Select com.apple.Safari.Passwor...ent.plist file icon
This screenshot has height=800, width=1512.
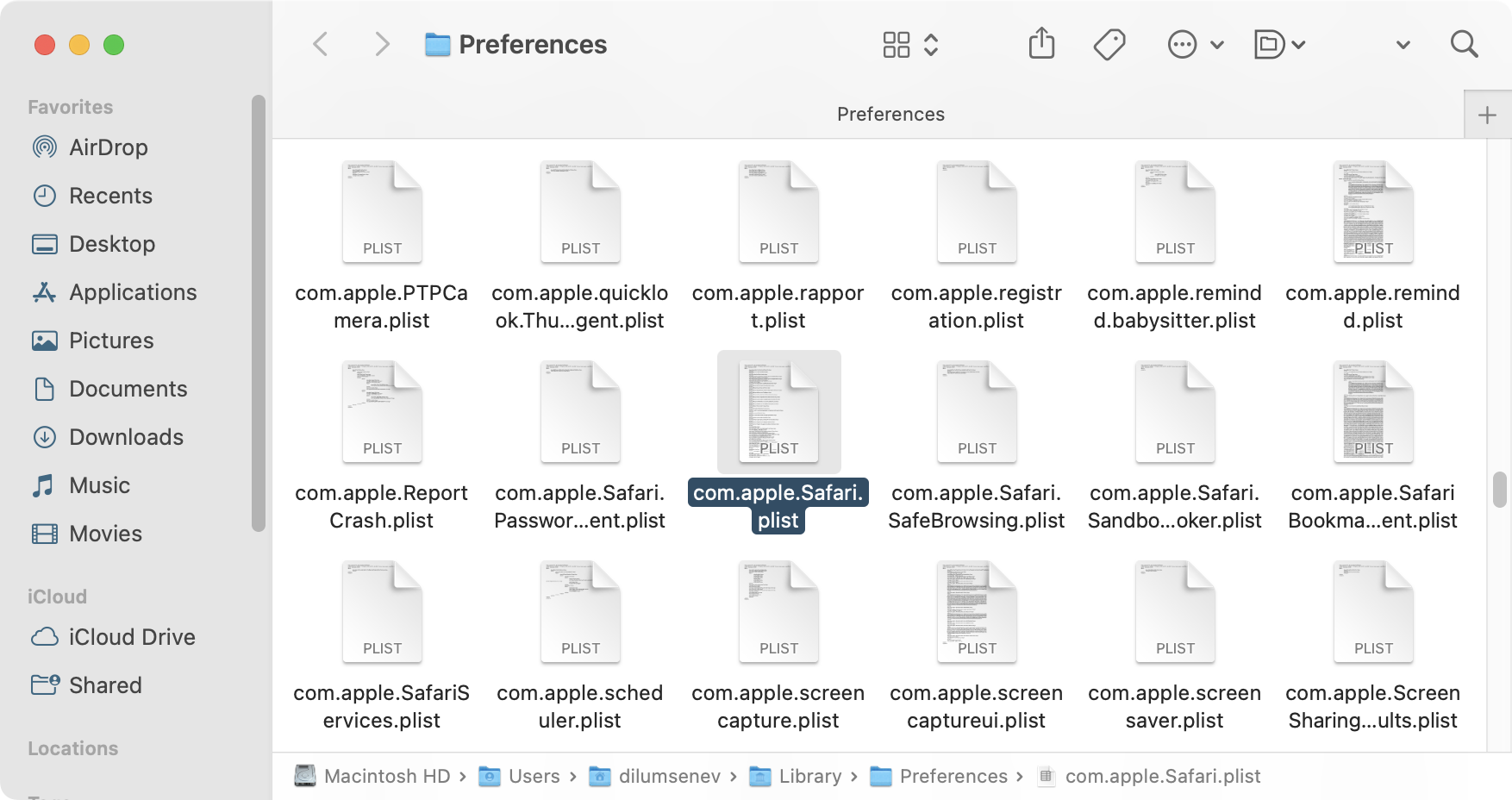[x=580, y=412]
